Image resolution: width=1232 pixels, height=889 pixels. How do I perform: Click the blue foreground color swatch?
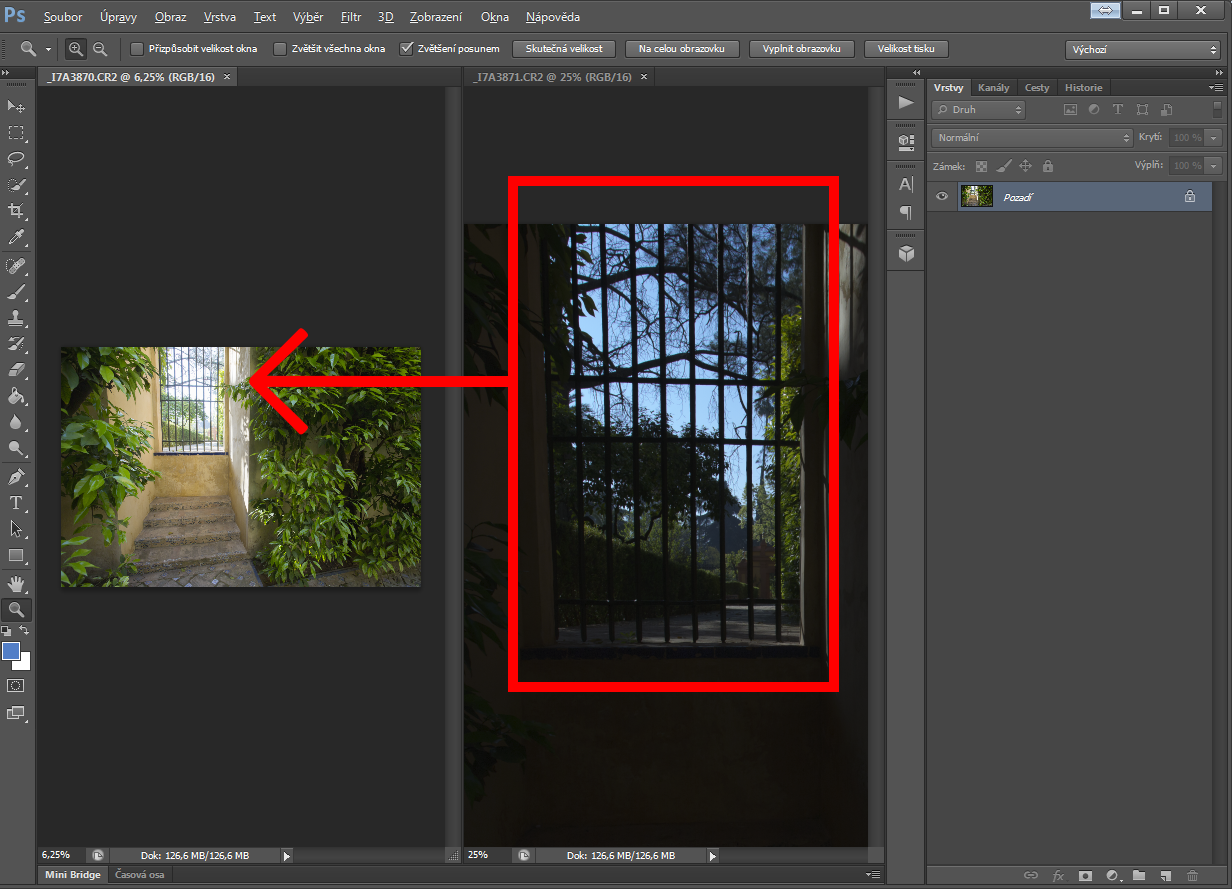[x=11, y=651]
